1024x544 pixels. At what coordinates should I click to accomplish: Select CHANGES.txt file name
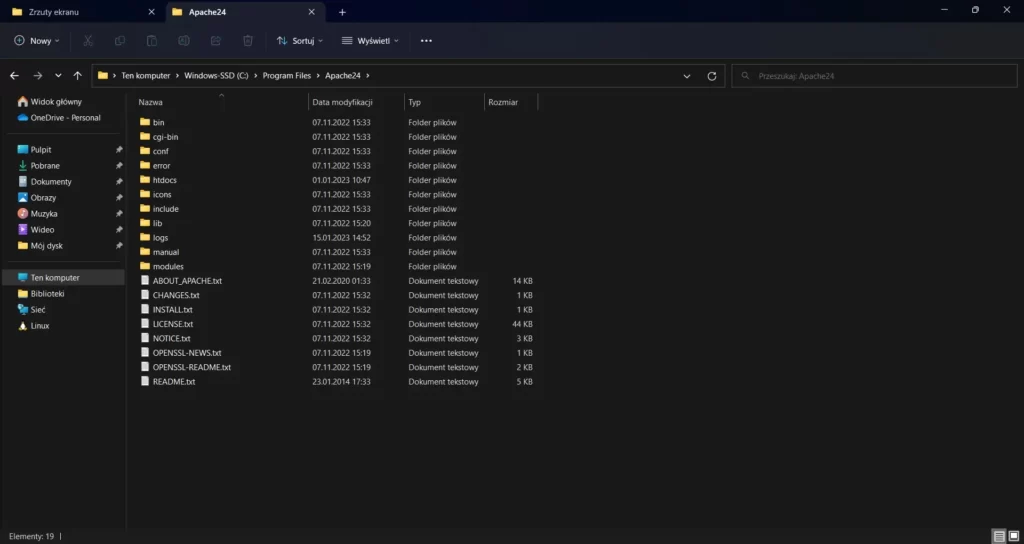[x=176, y=295]
